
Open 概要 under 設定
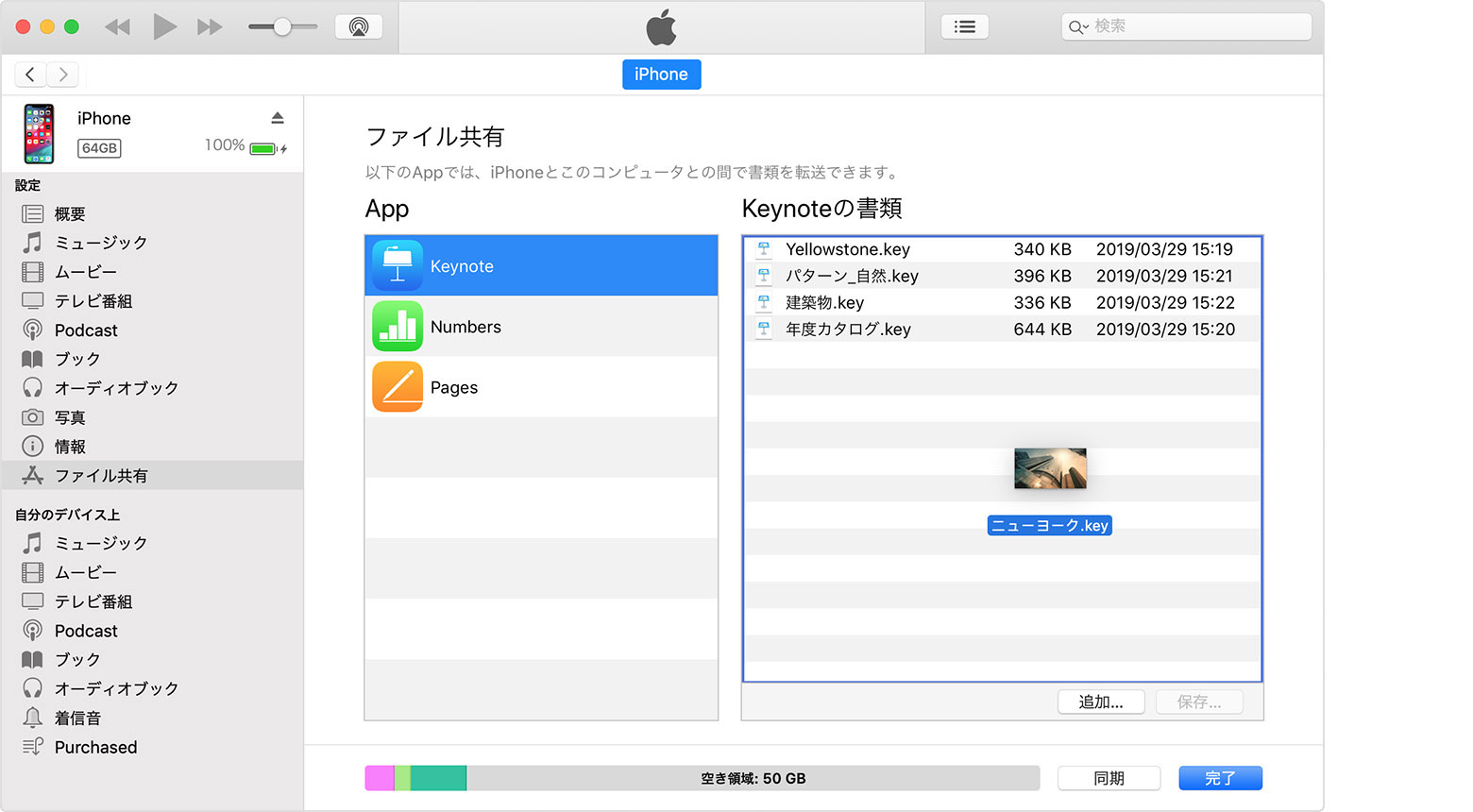pos(153,214)
